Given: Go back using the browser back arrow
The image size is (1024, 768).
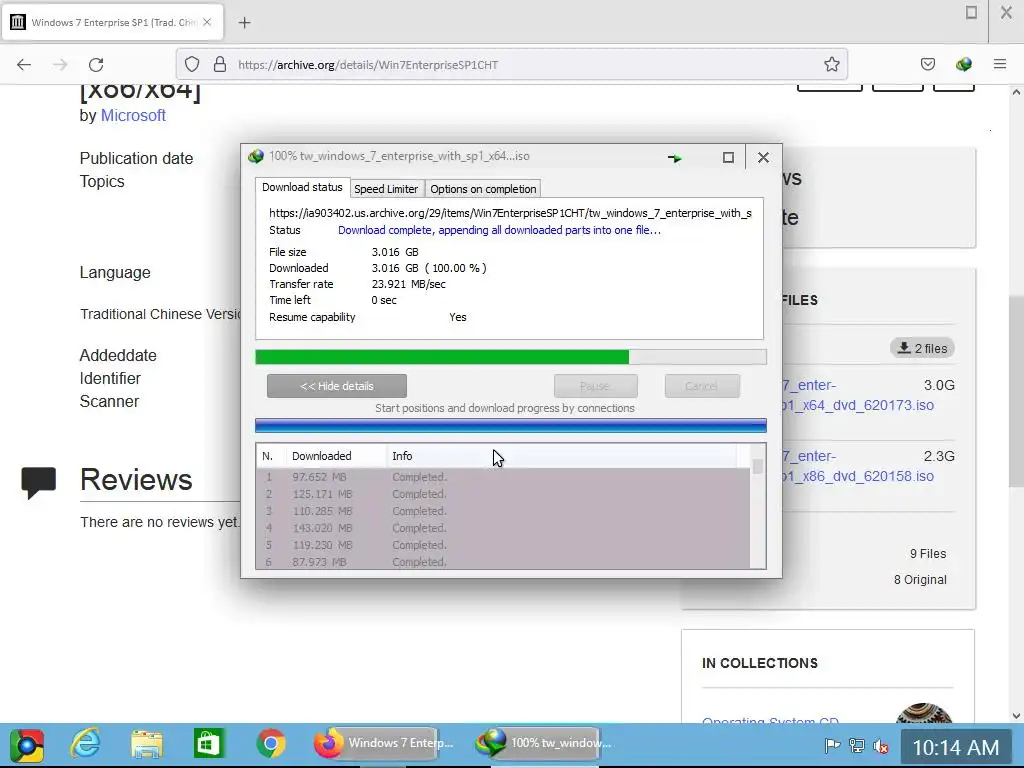Looking at the screenshot, I should coord(24,65).
